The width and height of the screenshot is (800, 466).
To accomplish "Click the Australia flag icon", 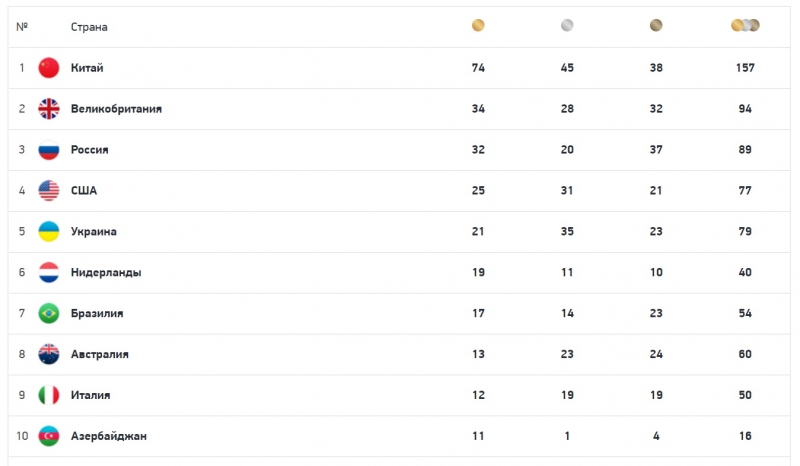I will click(x=49, y=355).
